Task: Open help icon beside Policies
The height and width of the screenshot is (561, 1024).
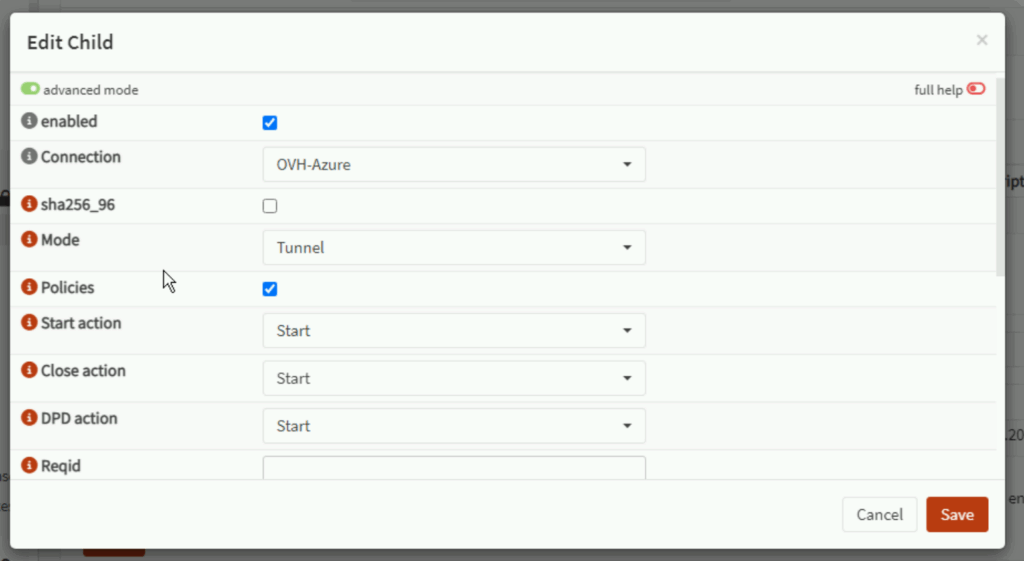Action: [29, 288]
